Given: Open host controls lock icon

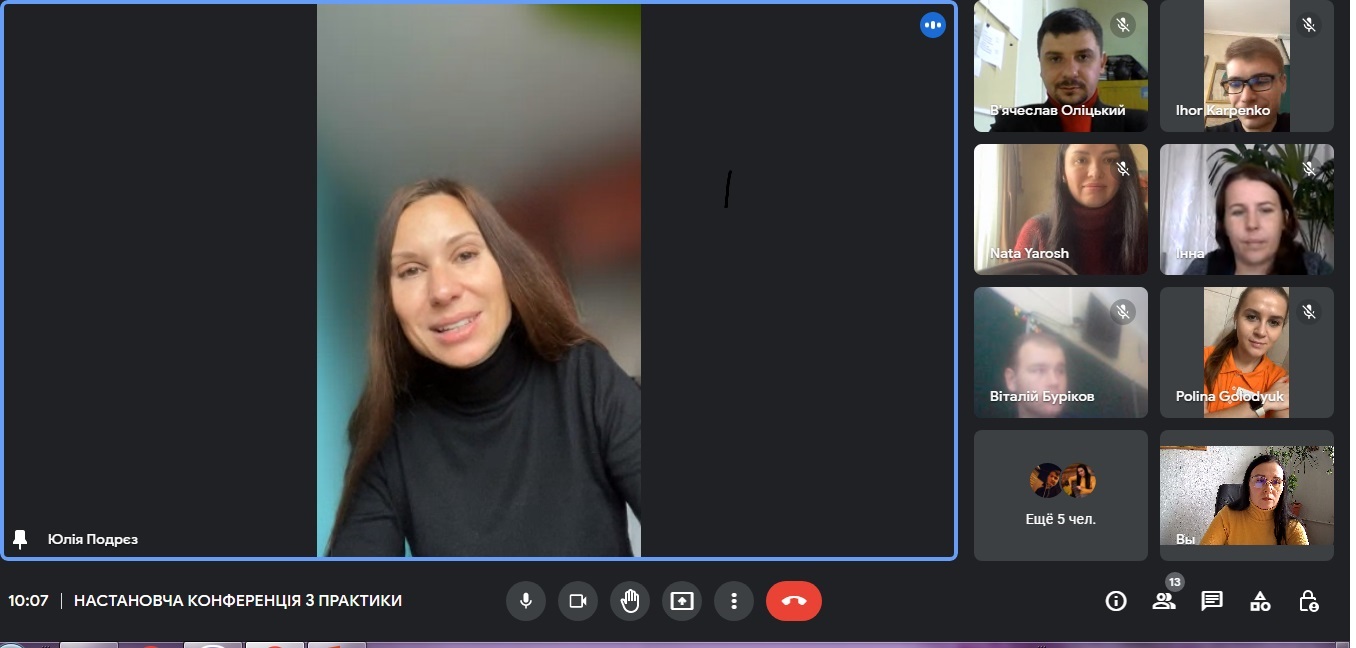Looking at the screenshot, I should pos(1308,601).
